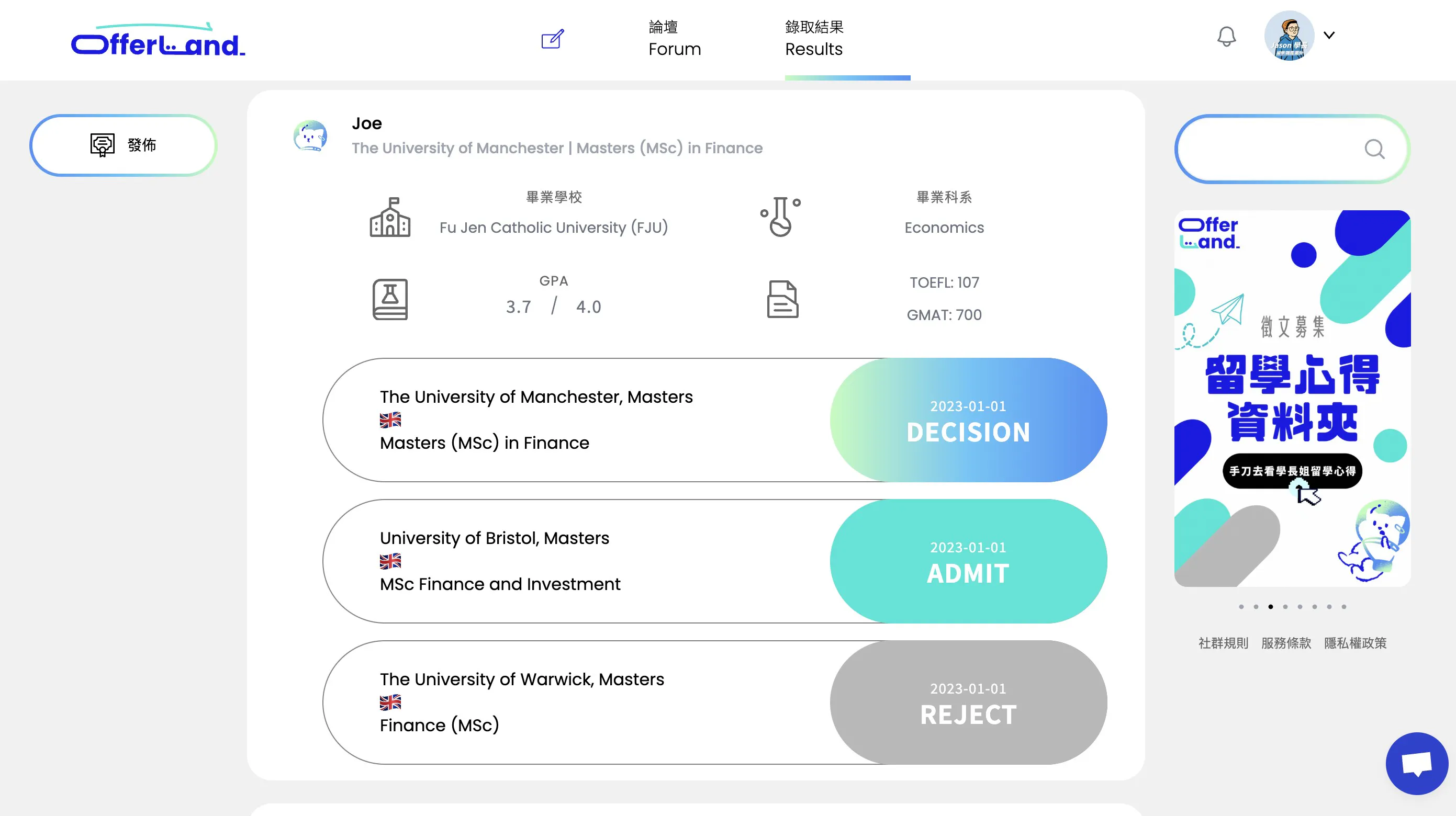Switch to the Forum tab
The height and width of the screenshot is (816, 1456).
675,38
